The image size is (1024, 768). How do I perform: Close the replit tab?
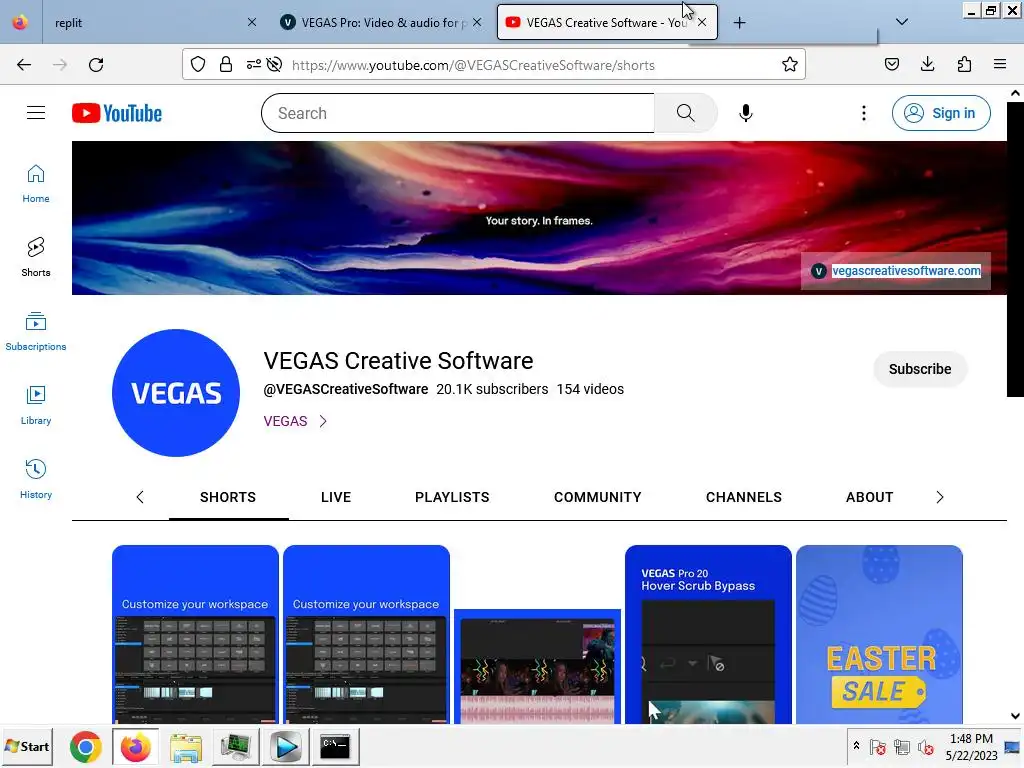[252, 22]
